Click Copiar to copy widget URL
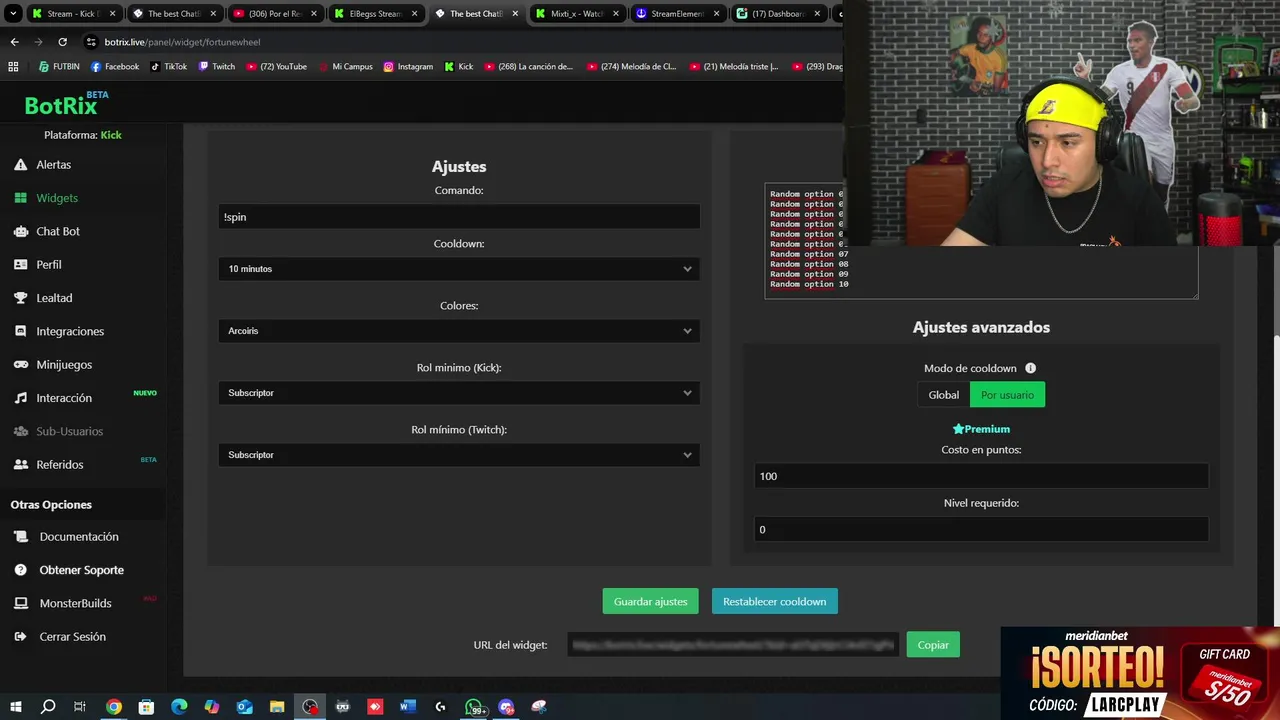Image resolution: width=1280 pixels, height=720 pixels. [933, 645]
